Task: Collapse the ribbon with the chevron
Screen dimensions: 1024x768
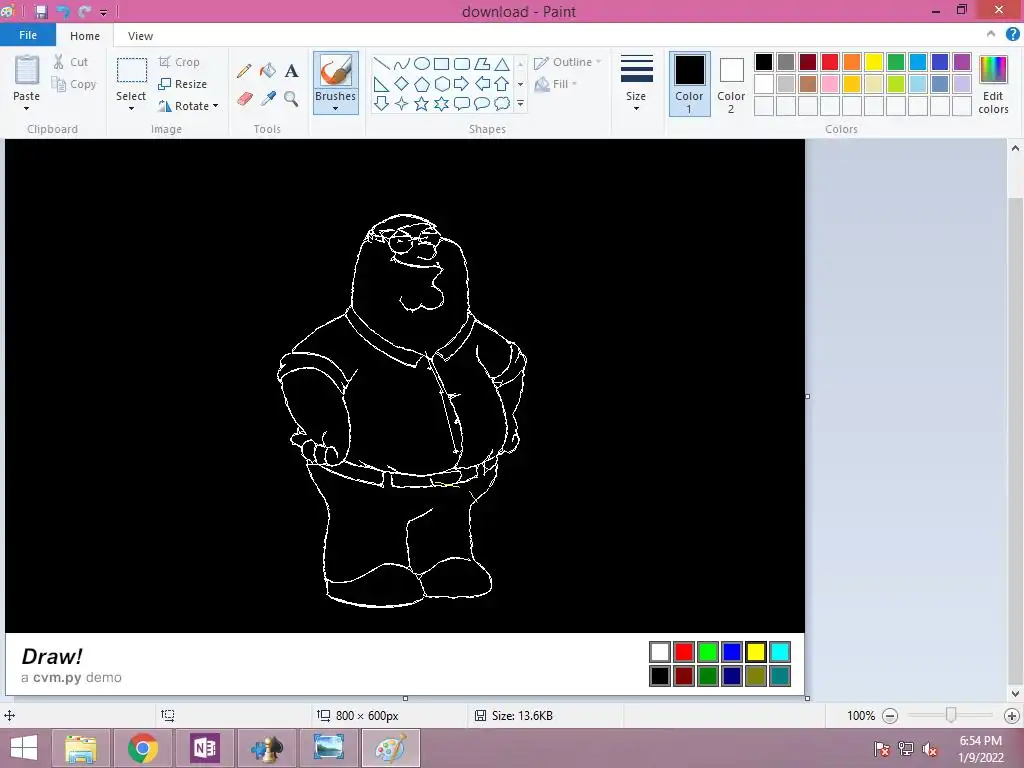Action: click(991, 34)
